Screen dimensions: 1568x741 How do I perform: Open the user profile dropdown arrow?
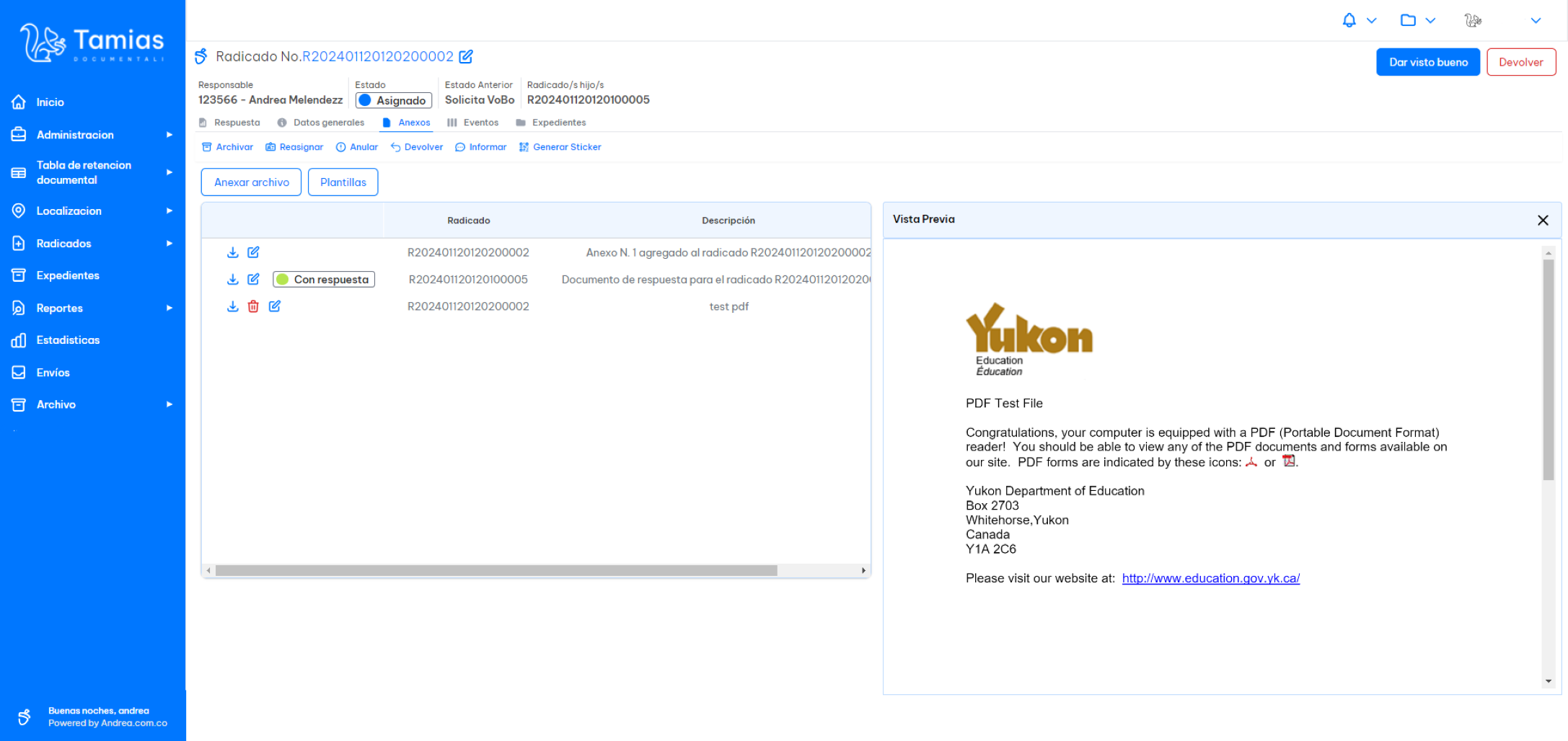pyautogui.click(x=1536, y=20)
